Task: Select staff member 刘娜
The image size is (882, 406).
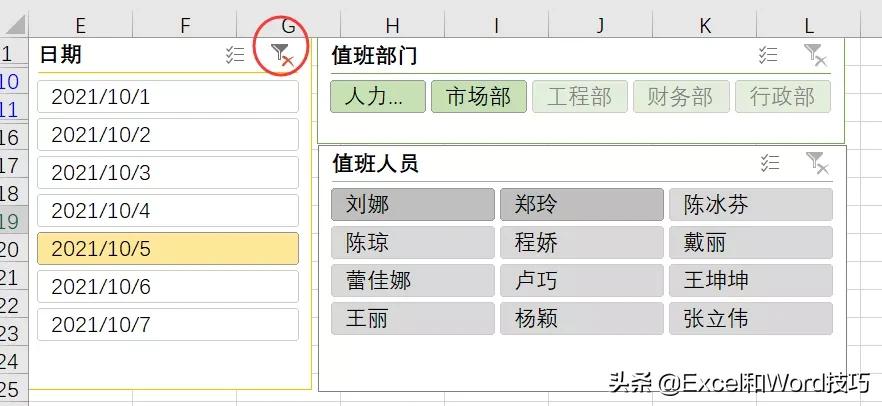Action: click(x=413, y=205)
